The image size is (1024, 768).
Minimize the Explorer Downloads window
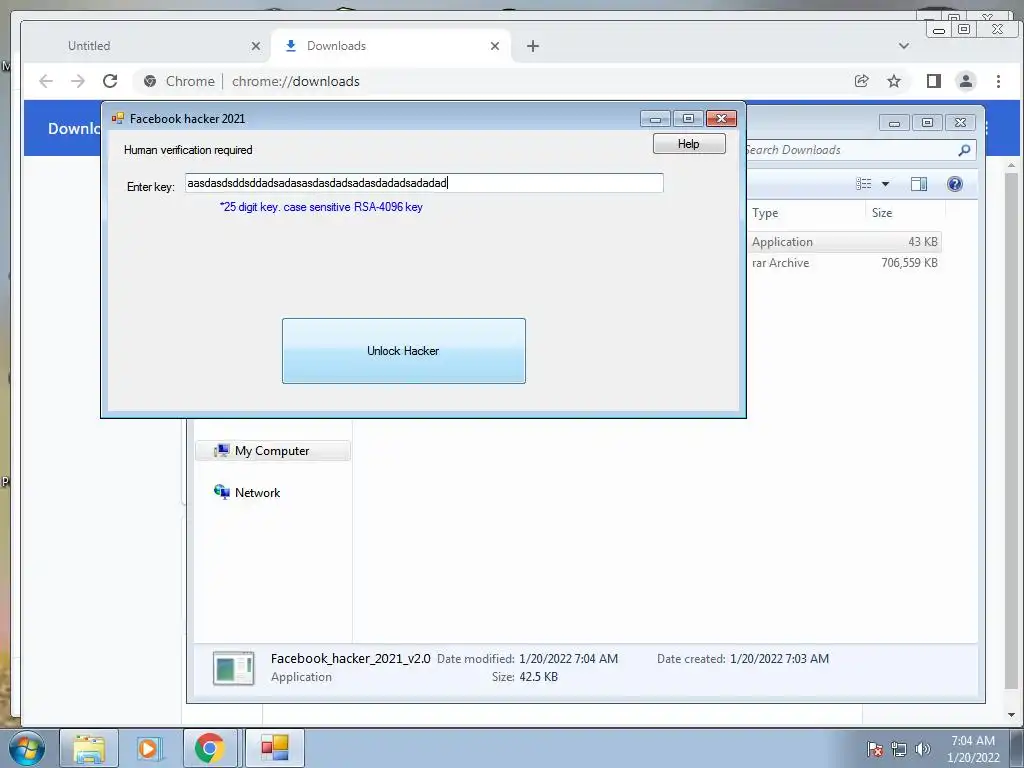click(895, 123)
